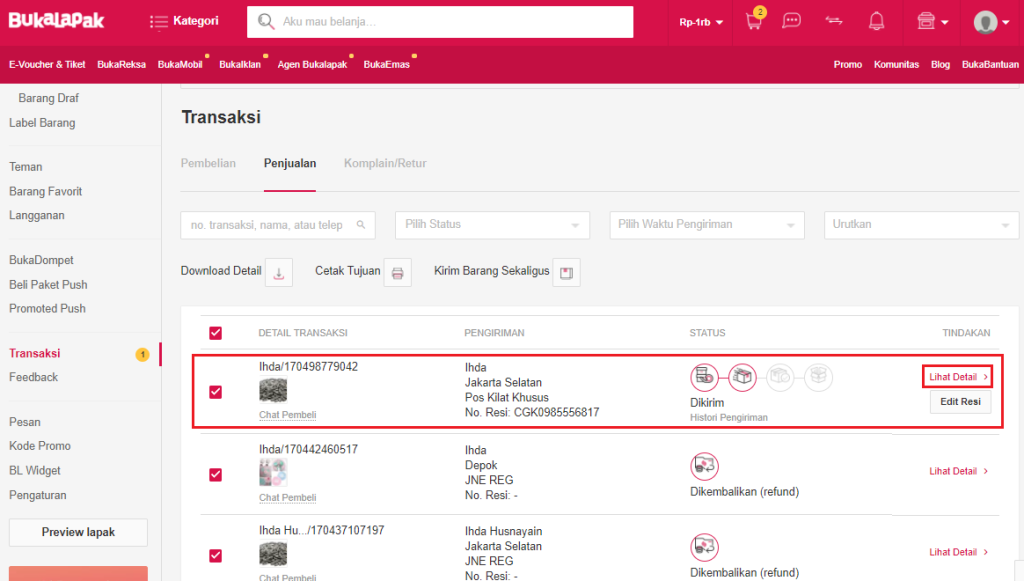Screen dimensions: 1024x581
Task: Open BukaMobil menu item
Action: tap(180, 64)
